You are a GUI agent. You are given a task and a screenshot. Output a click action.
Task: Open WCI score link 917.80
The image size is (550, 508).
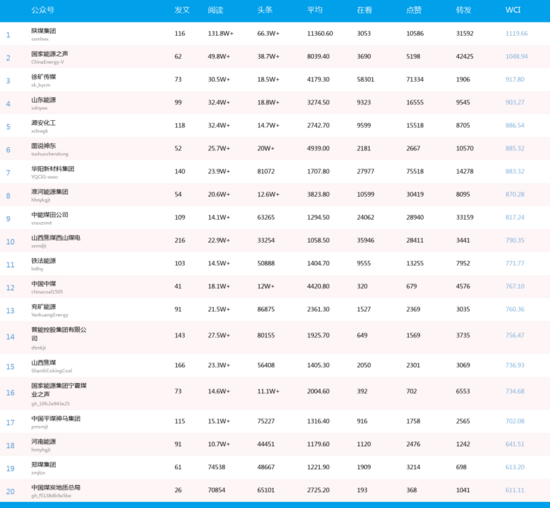tap(515, 79)
